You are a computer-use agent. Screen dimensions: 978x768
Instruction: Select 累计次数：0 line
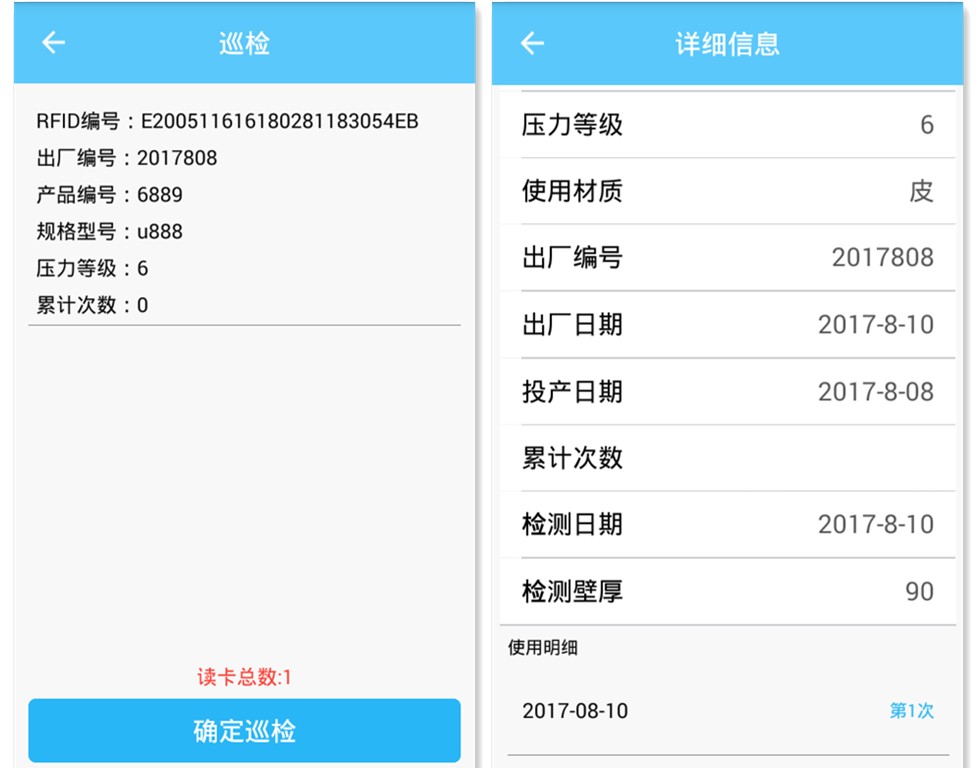pyautogui.click(x=92, y=305)
